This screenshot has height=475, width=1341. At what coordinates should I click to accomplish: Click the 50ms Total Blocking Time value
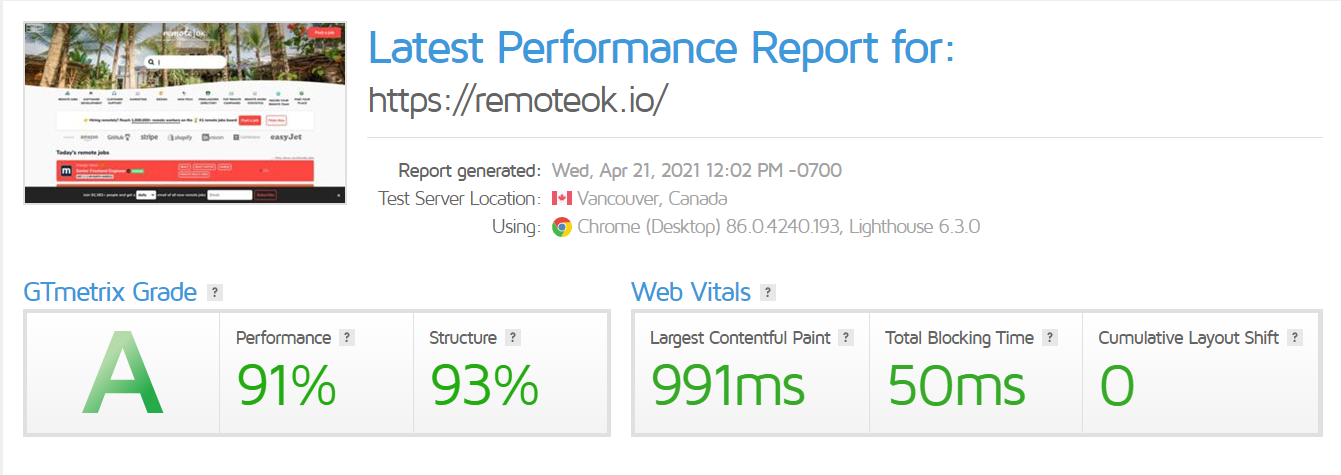pyautogui.click(x=957, y=385)
